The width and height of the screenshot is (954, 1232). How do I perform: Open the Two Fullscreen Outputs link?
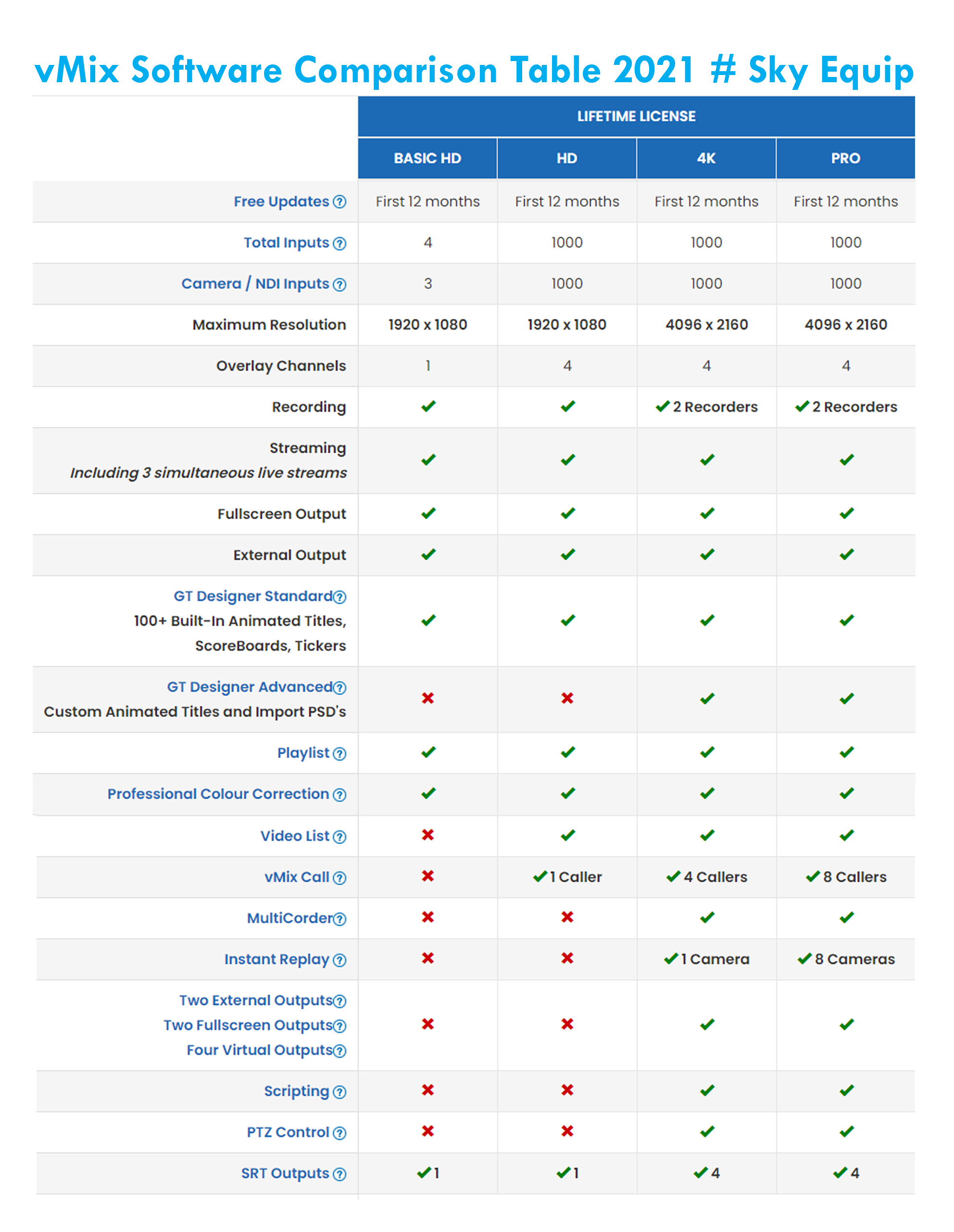tap(248, 1026)
